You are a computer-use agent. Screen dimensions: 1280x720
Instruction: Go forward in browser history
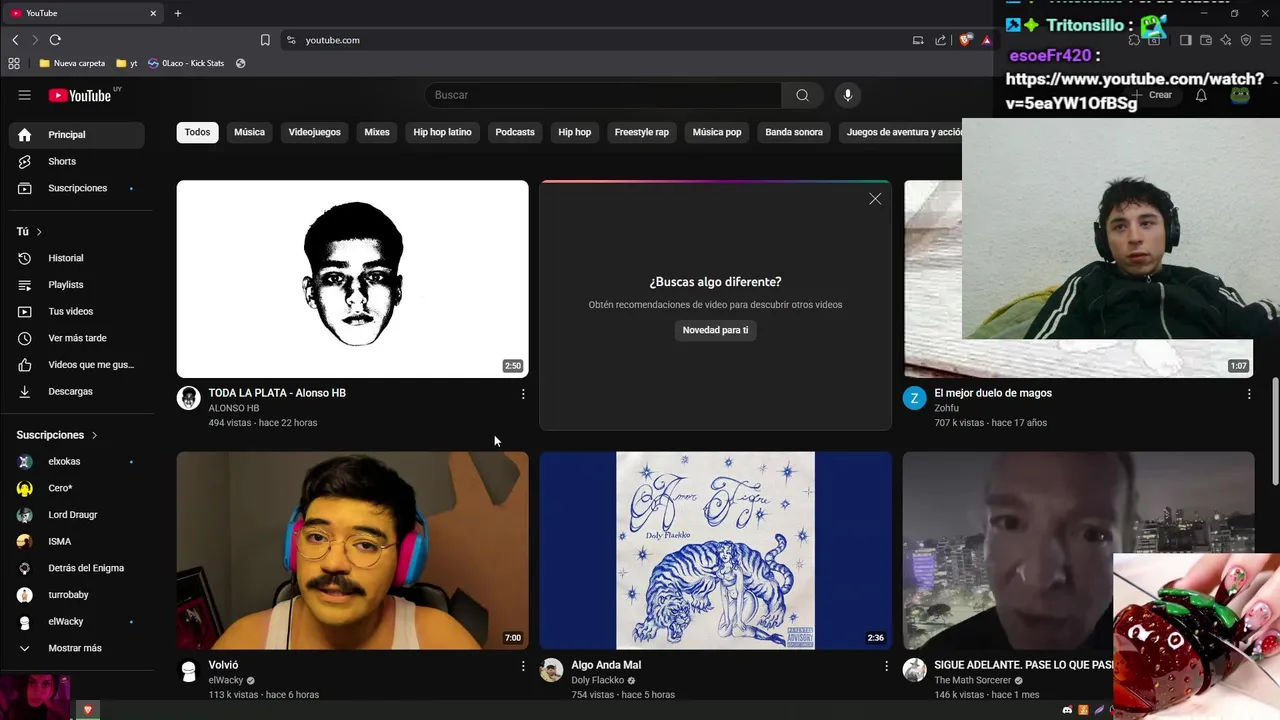tap(35, 40)
